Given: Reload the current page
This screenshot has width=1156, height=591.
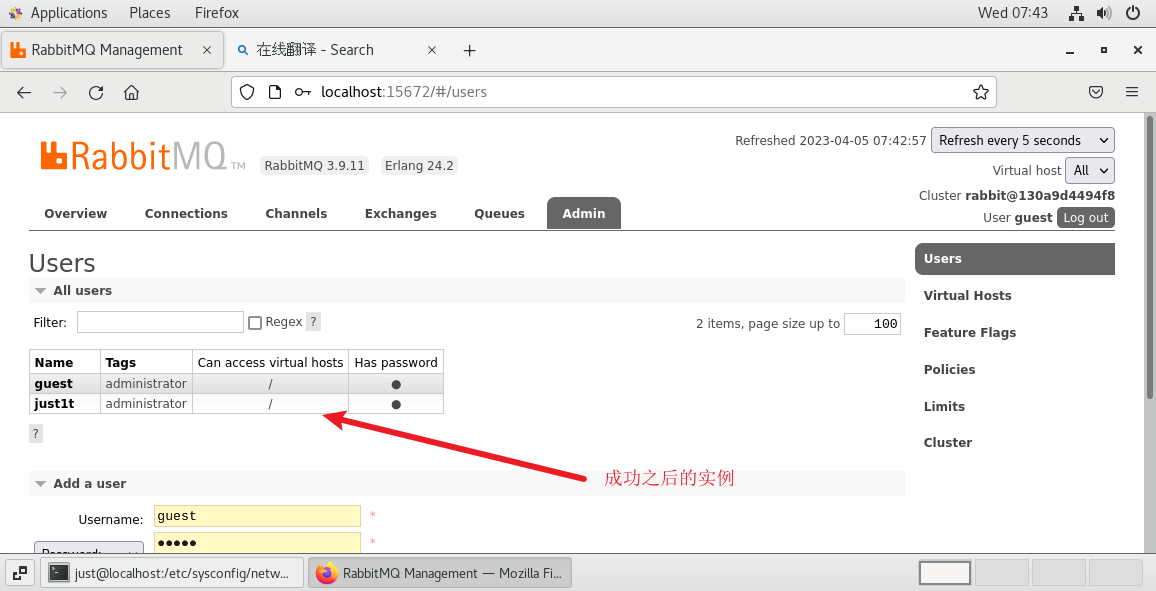Looking at the screenshot, I should click(x=96, y=92).
